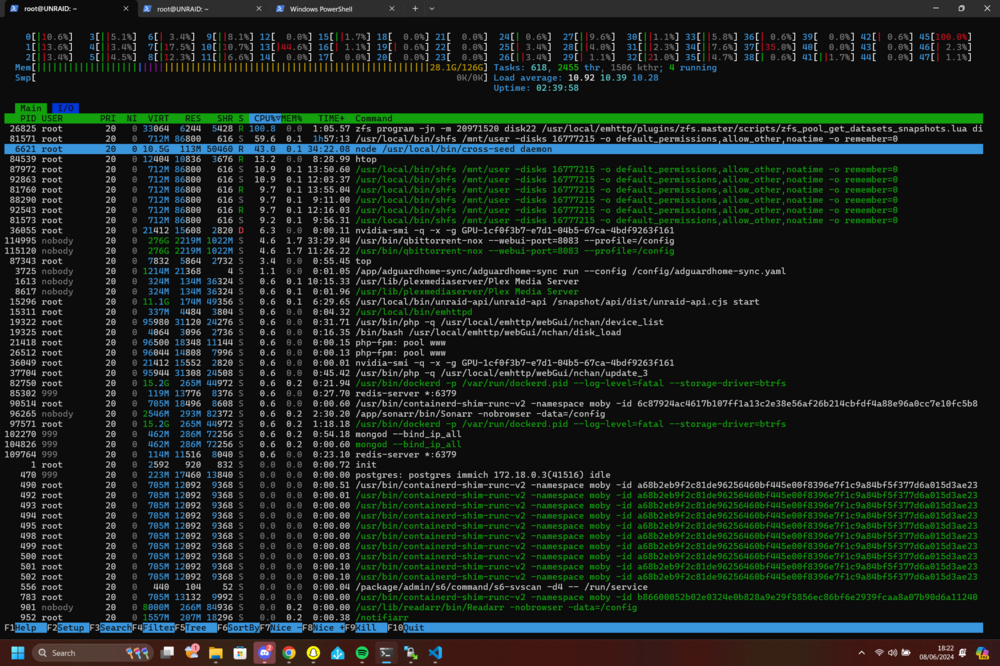This screenshot has height=666, width=1000.
Task: Switch to htop Main tab
Action: click(31, 108)
